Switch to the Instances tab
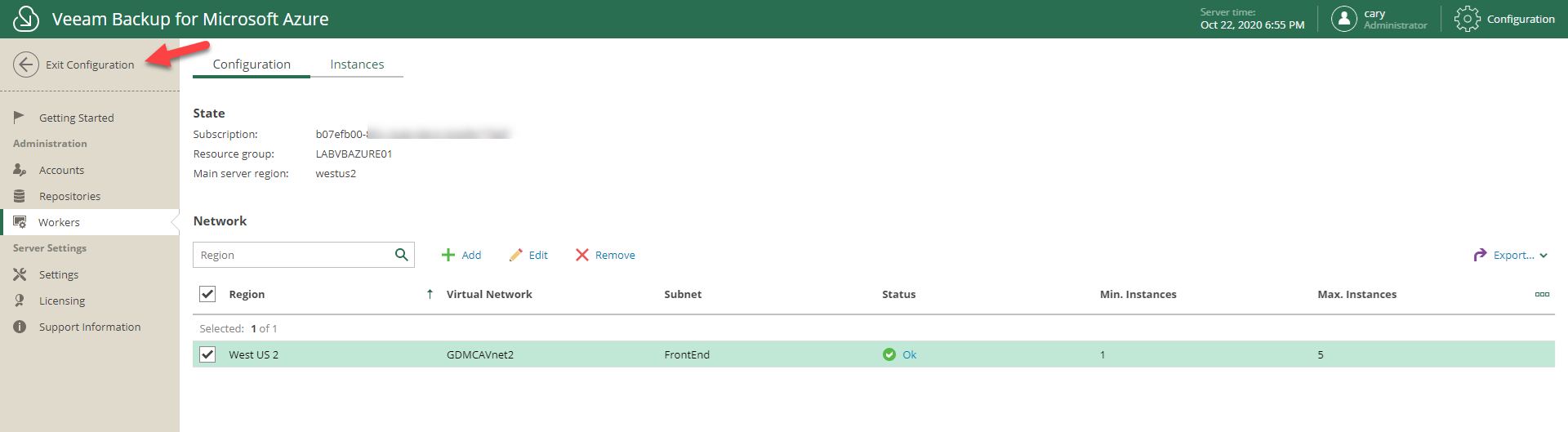The image size is (1568, 432). tap(357, 64)
